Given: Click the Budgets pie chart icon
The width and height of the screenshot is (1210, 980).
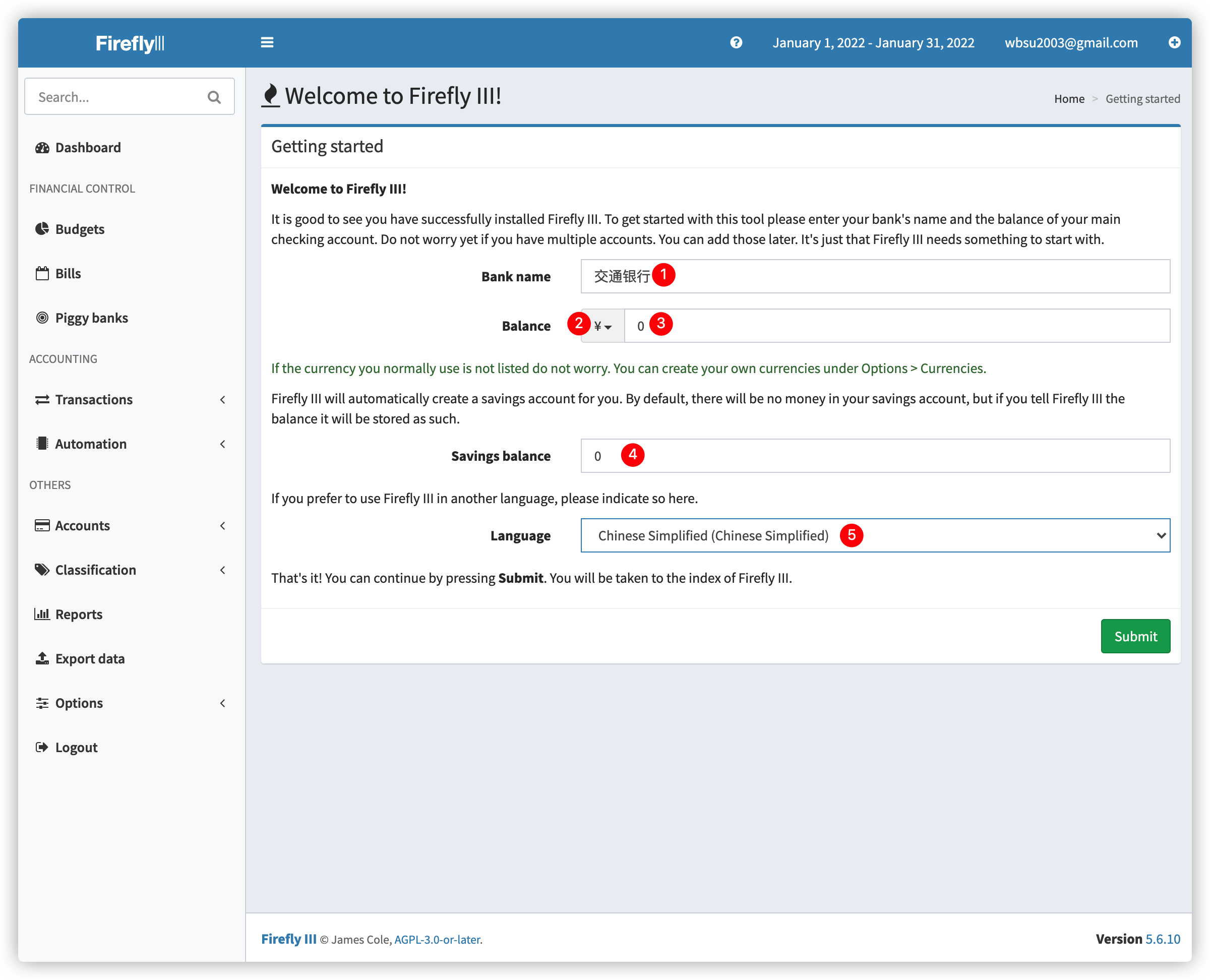Looking at the screenshot, I should click(x=42, y=229).
